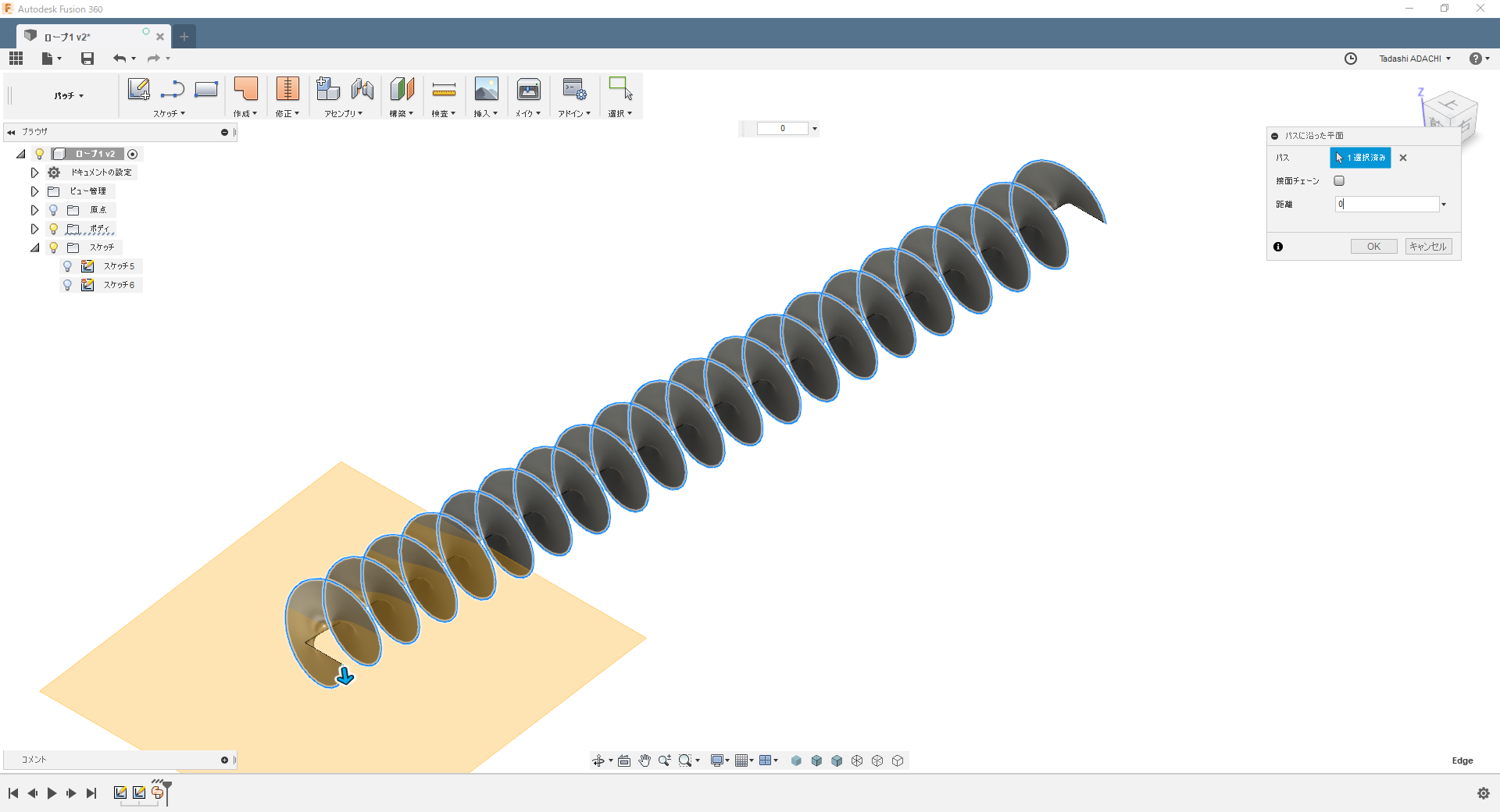The image size is (1500, 812).
Task: Activate the Pan hand tool
Action: click(645, 760)
